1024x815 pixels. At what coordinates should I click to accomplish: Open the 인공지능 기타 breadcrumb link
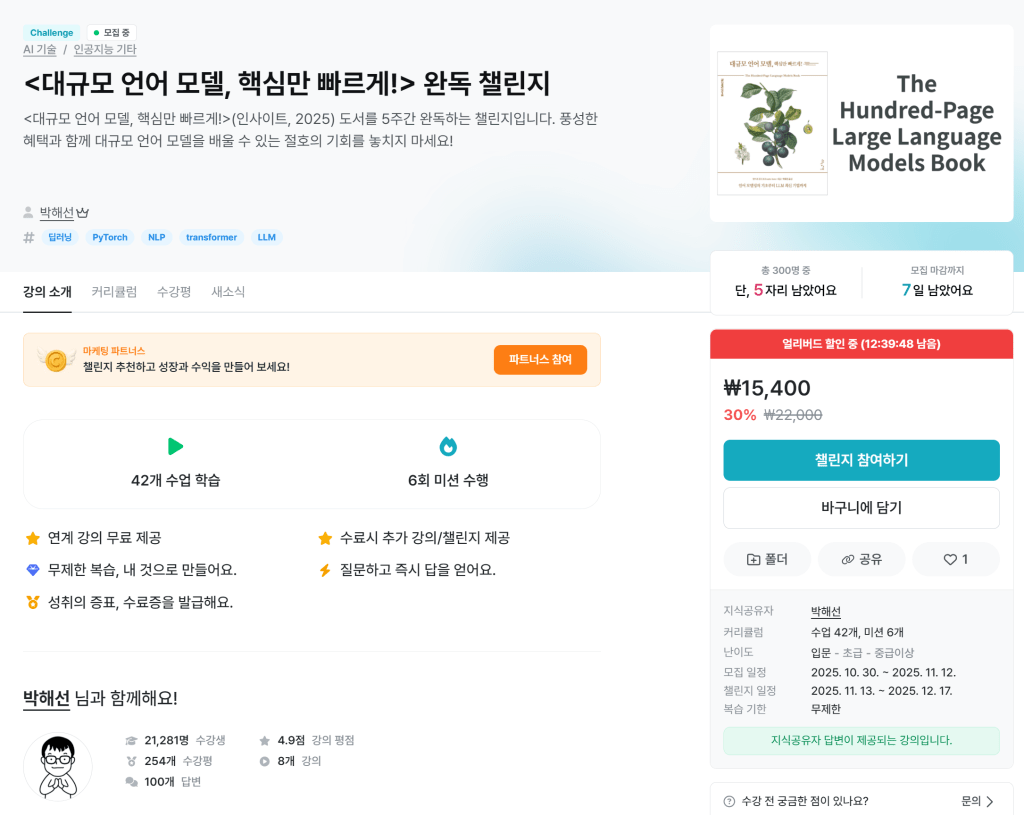point(105,50)
